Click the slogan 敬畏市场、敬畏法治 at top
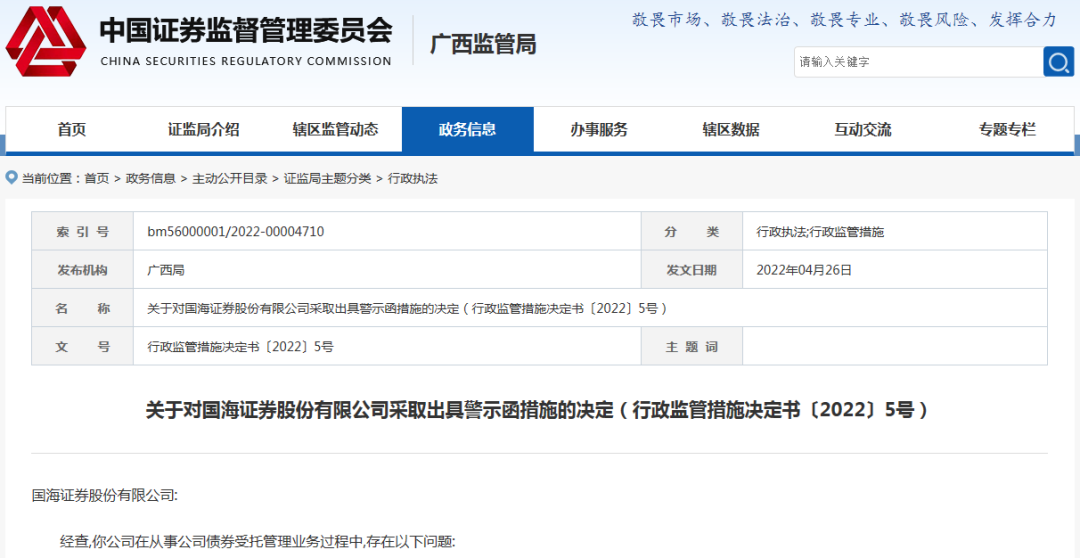 tap(844, 20)
